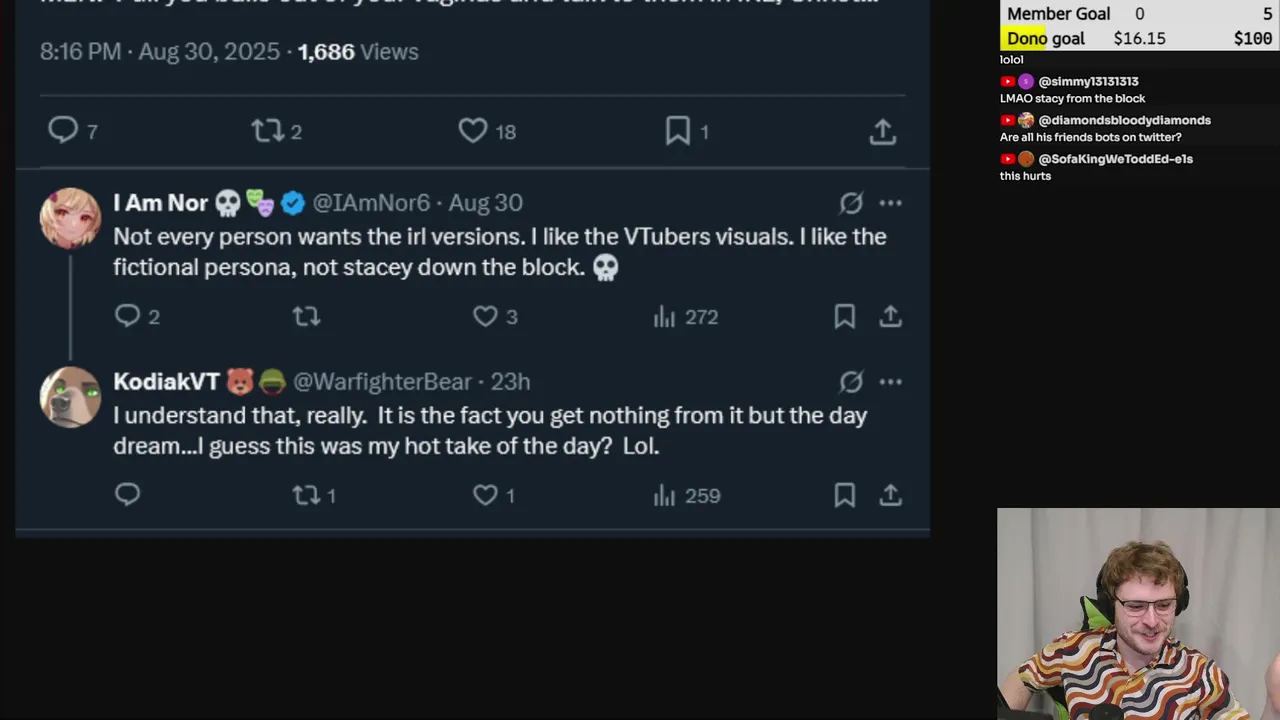Open I Am Nor's avatar picture
Viewport: 1280px width, 720px height.
point(70,217)
